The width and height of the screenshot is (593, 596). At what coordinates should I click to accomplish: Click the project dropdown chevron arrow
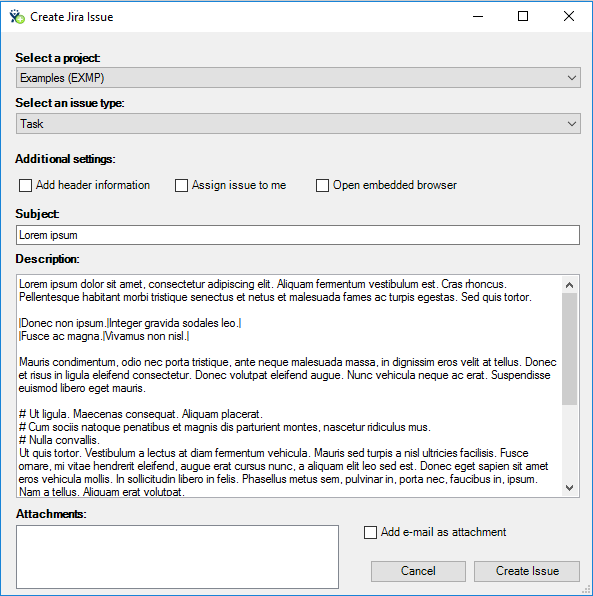tap(571, 78)
